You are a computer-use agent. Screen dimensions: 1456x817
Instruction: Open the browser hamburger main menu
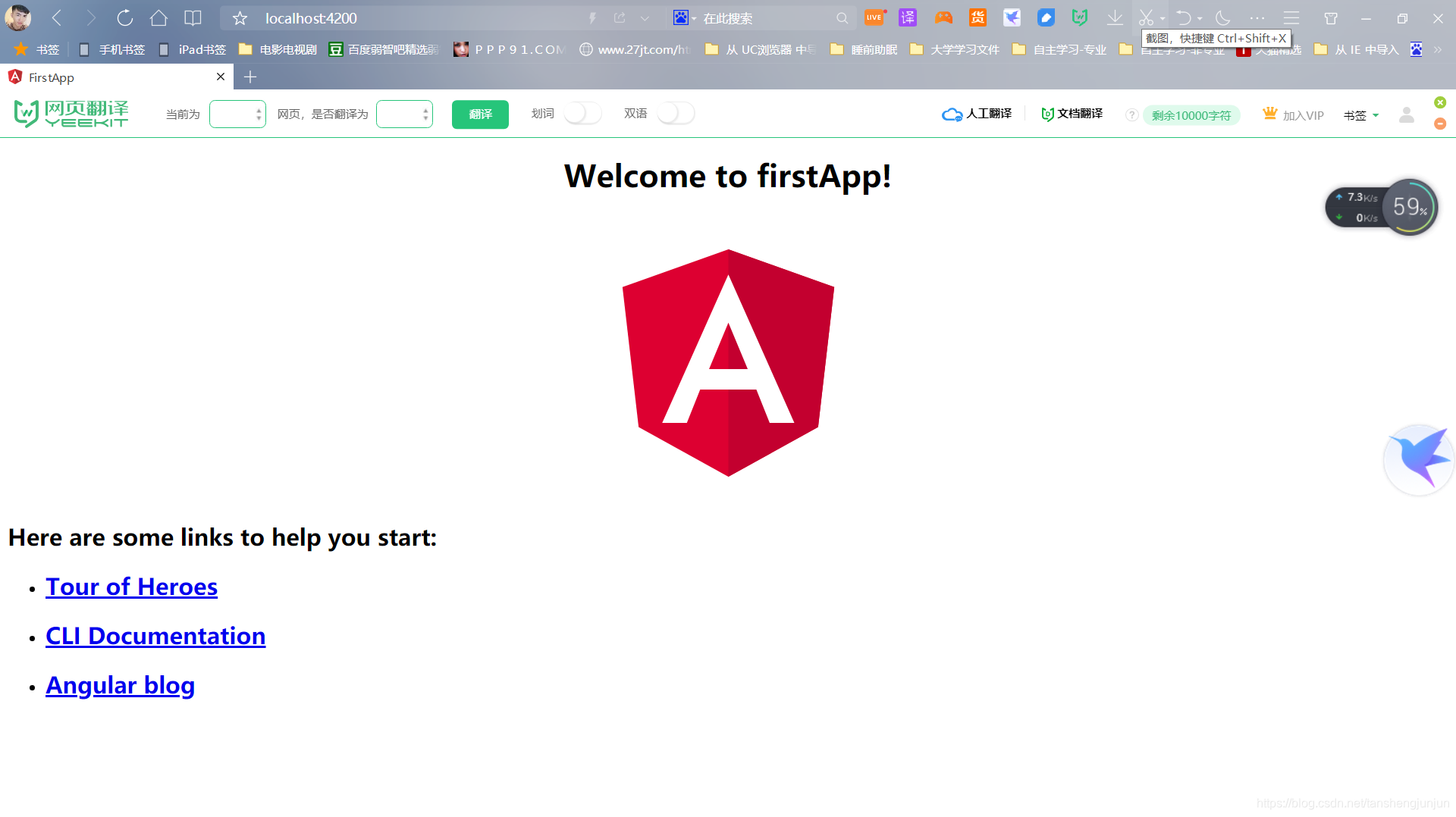point(1291,17)
